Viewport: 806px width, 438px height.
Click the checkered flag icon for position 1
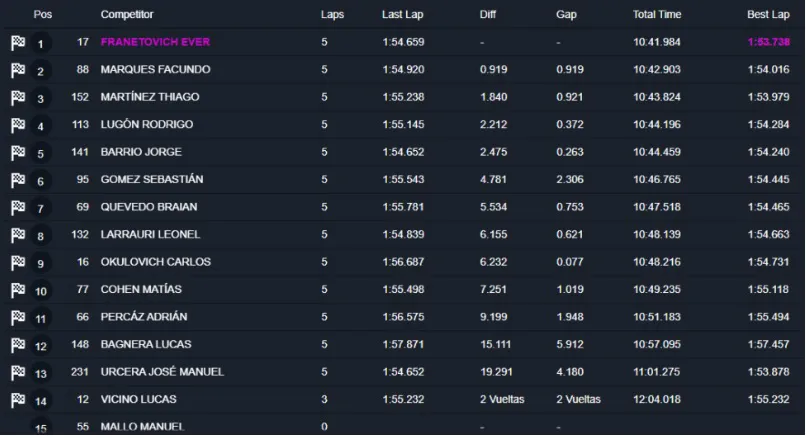[17, 43]
